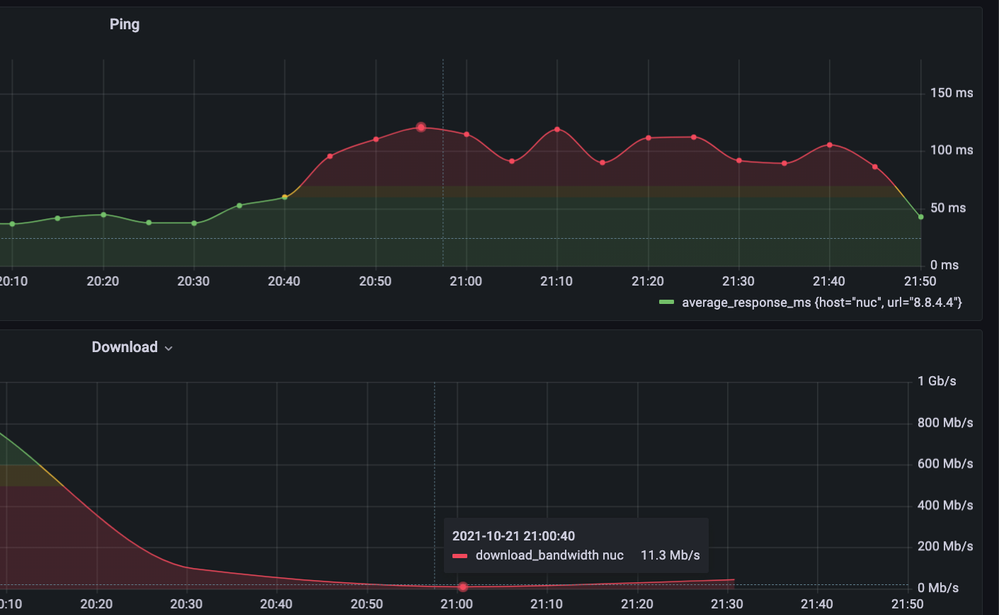999x615 pixels.
Task: Select the data point near 21:40 peak
Action: 829,145
